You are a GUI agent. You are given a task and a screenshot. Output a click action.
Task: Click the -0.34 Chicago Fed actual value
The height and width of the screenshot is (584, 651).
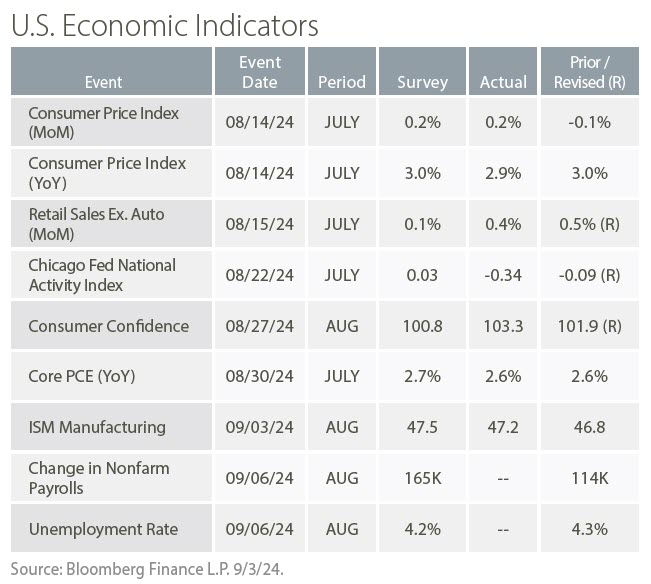click(x=503, y=275)
